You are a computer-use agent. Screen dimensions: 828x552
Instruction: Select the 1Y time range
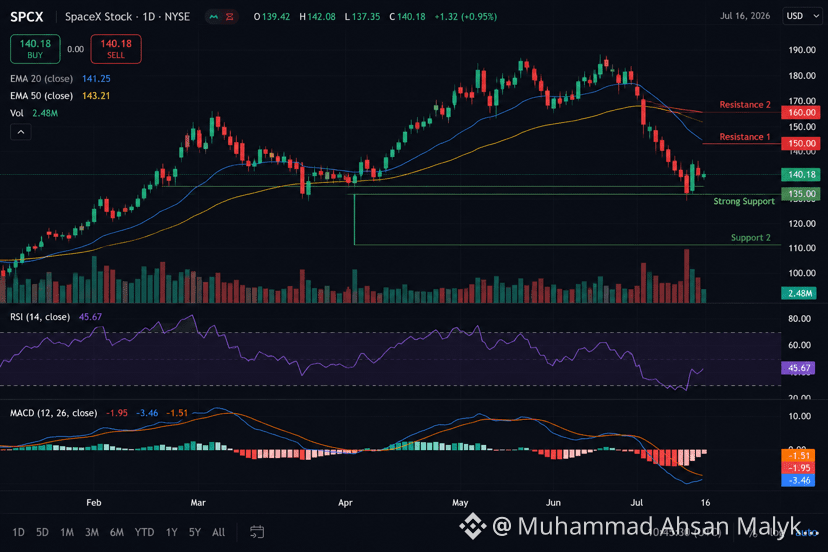tap(172, 532)
